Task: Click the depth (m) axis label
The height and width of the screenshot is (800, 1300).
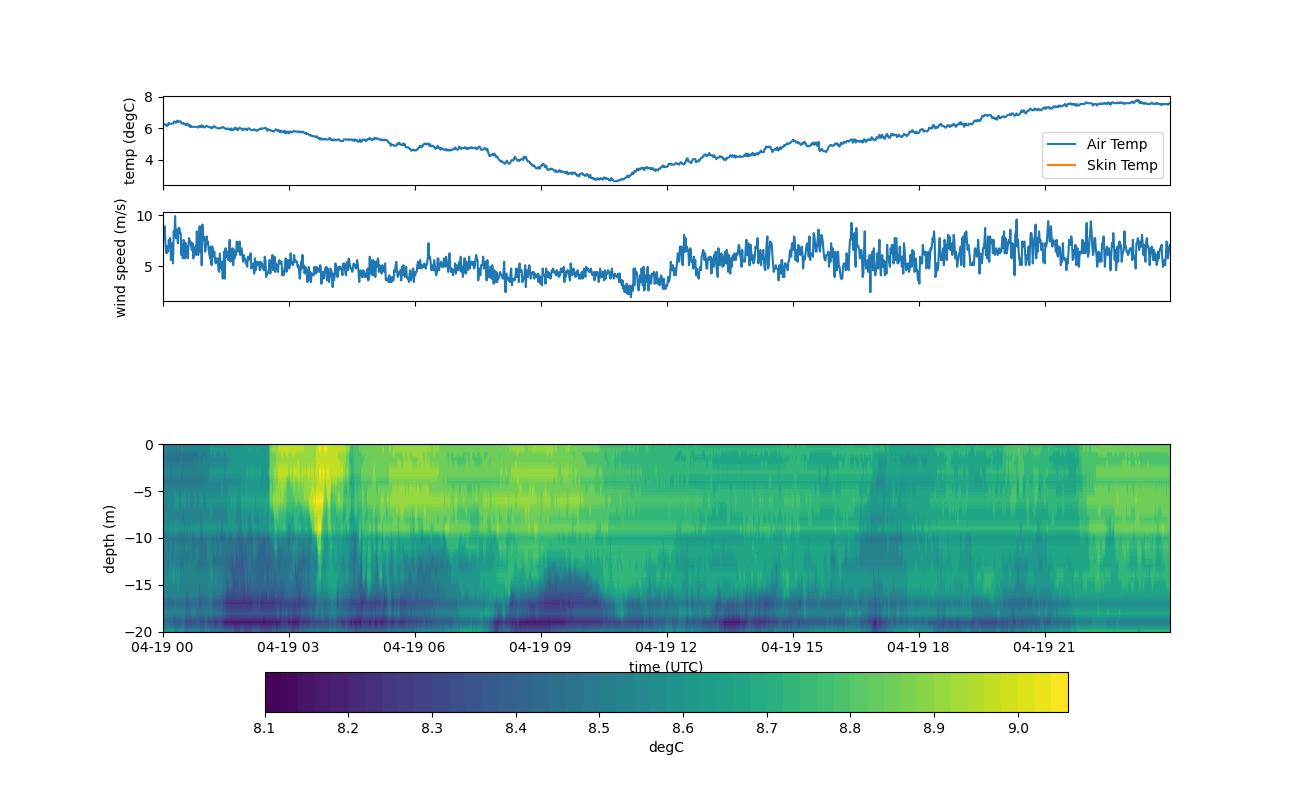Action: (110, 538)
